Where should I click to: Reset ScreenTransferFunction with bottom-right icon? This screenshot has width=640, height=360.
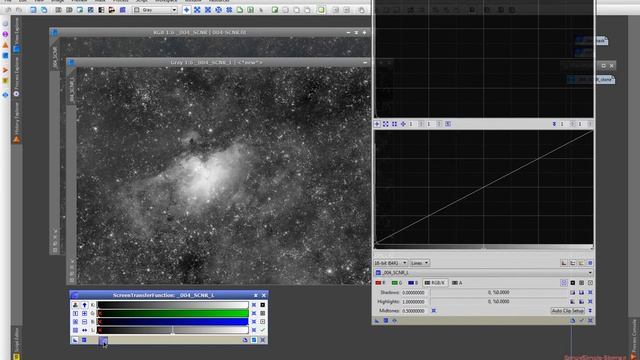point(262,340)
